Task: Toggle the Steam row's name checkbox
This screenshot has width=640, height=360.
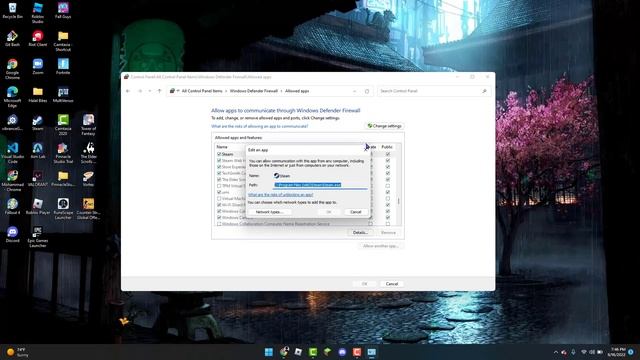Action: [219, 154]
